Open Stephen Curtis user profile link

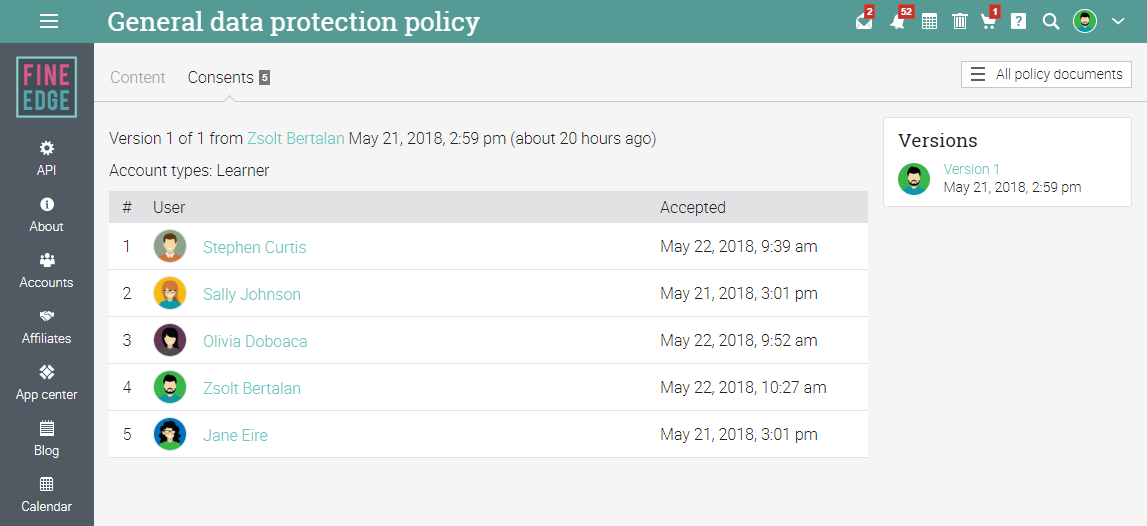point(254,247)
